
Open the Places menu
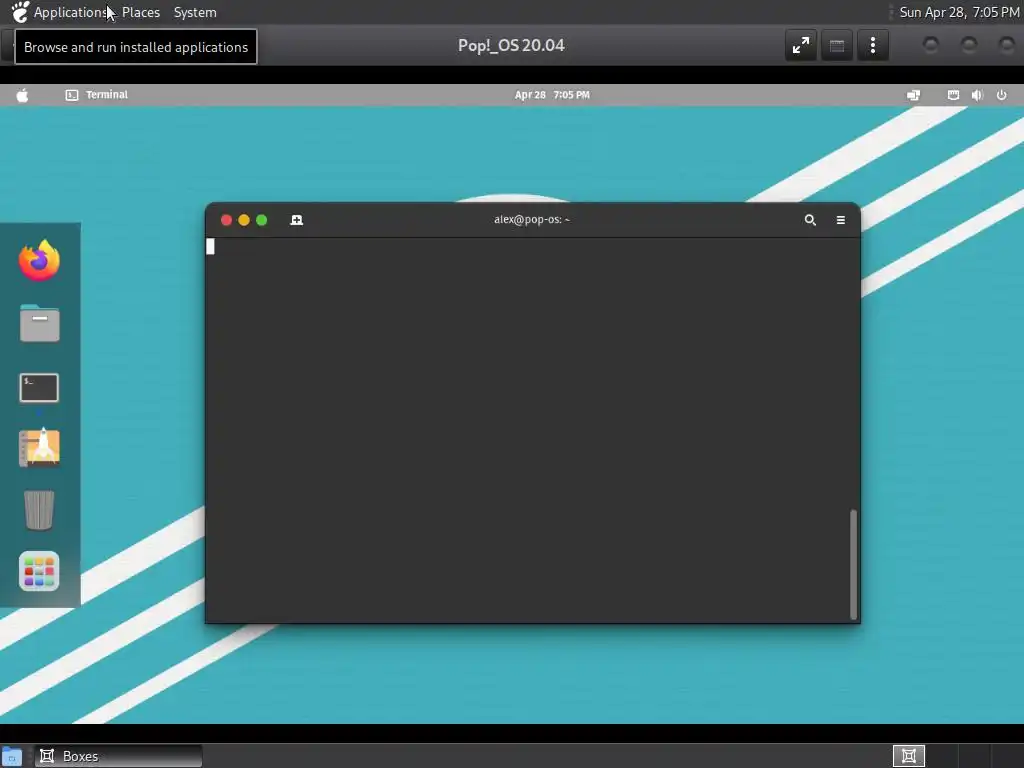tap(140, 12)
